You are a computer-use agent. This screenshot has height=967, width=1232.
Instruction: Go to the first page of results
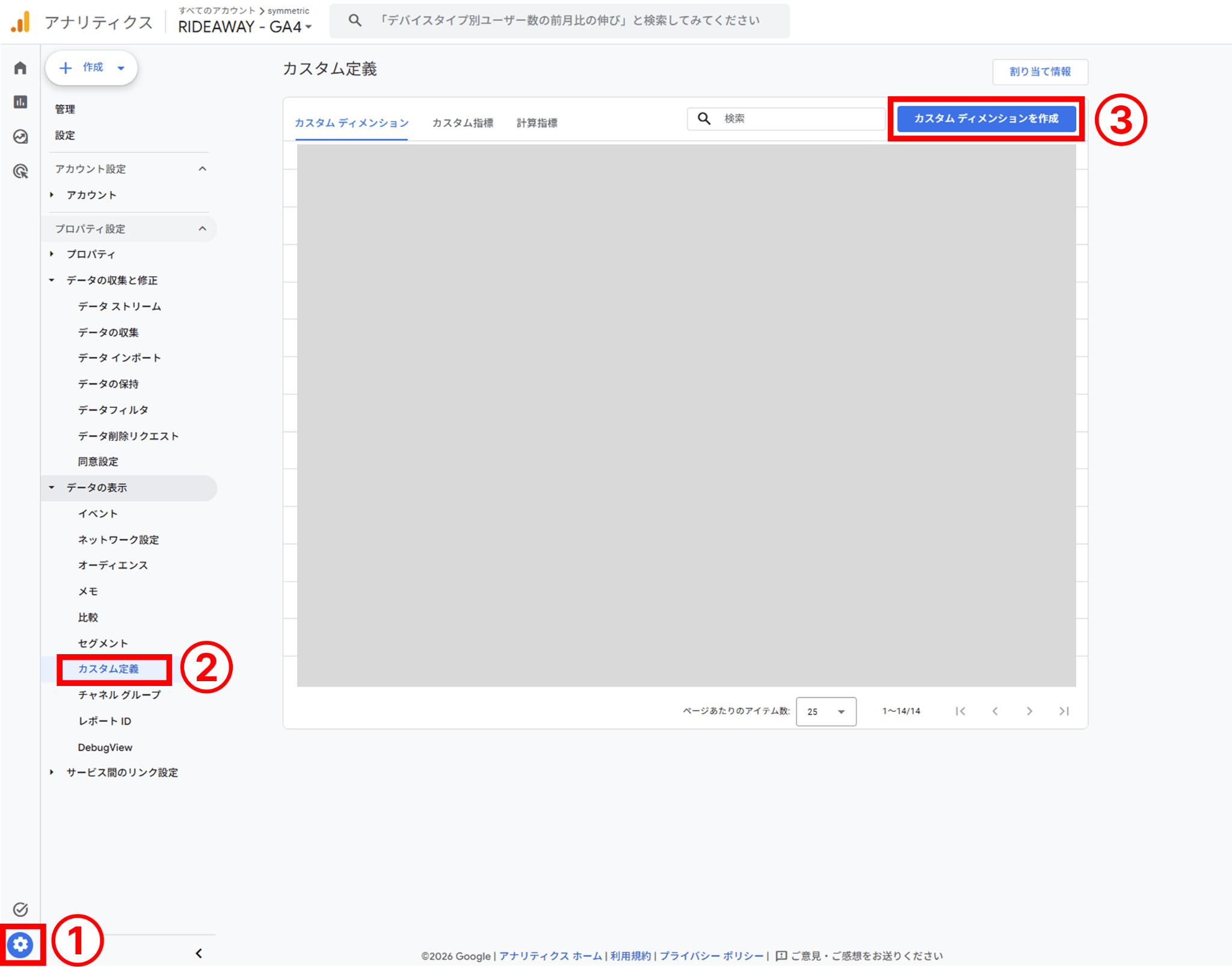[960, 711]
